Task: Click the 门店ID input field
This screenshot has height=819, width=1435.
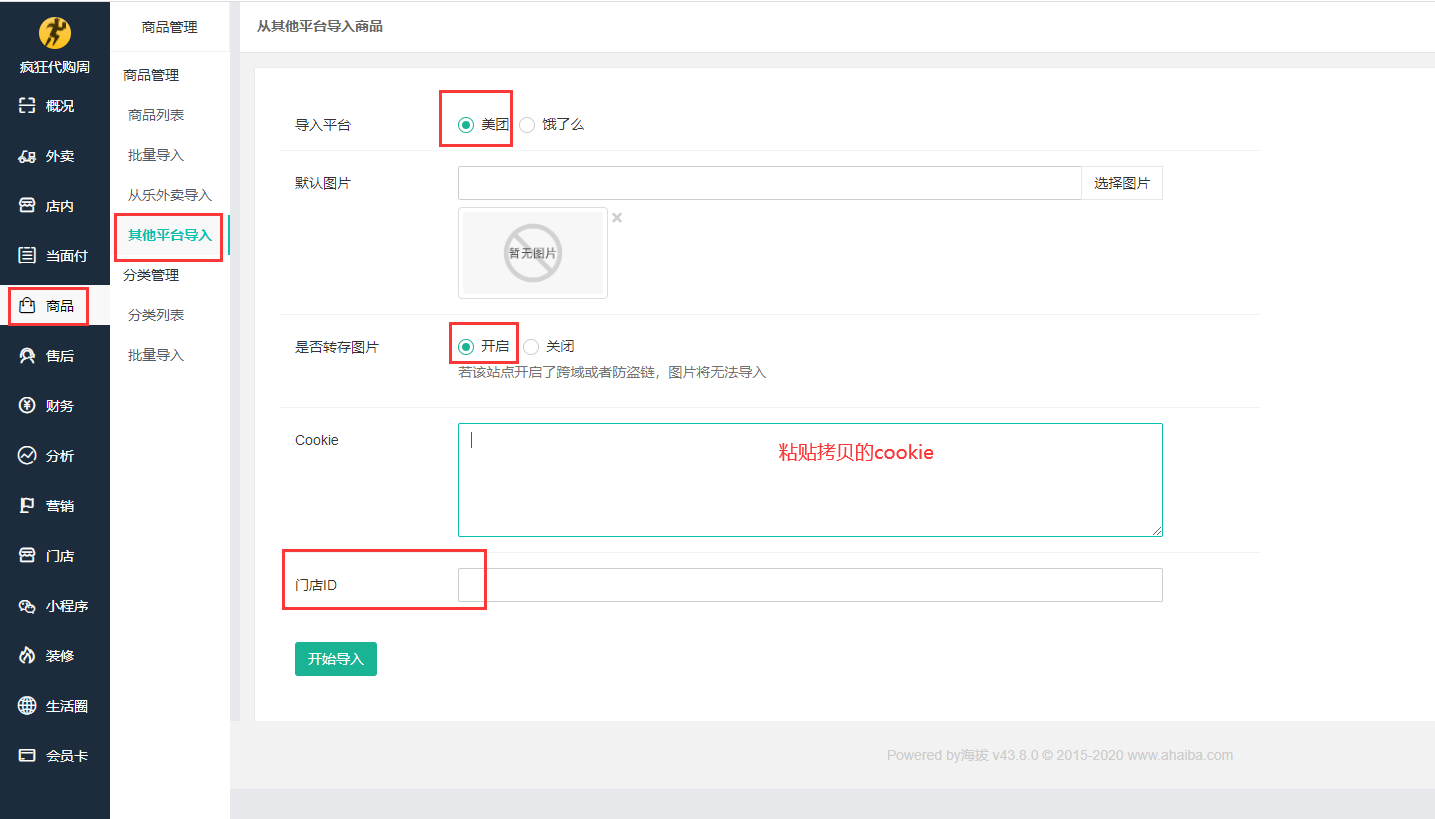Action: tap(810, 585)
